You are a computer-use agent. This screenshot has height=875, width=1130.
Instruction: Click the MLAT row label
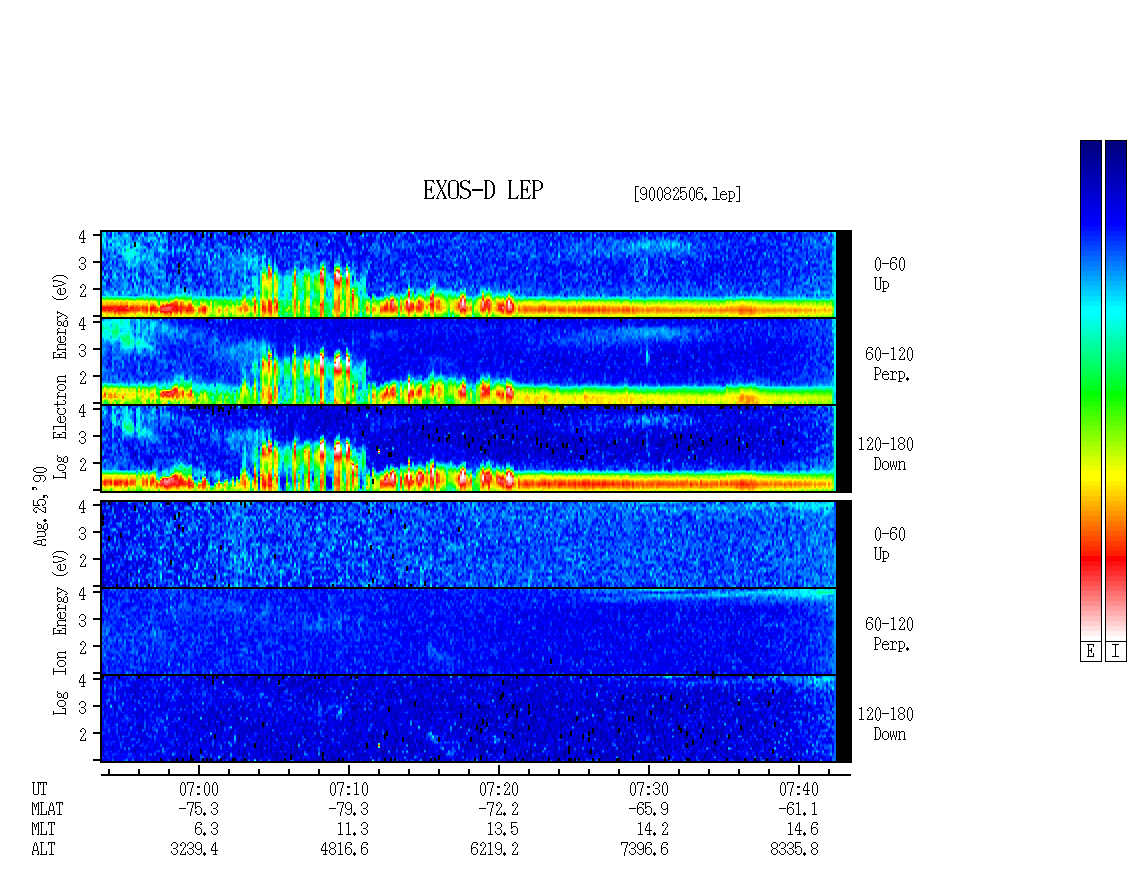coord(48,809)
